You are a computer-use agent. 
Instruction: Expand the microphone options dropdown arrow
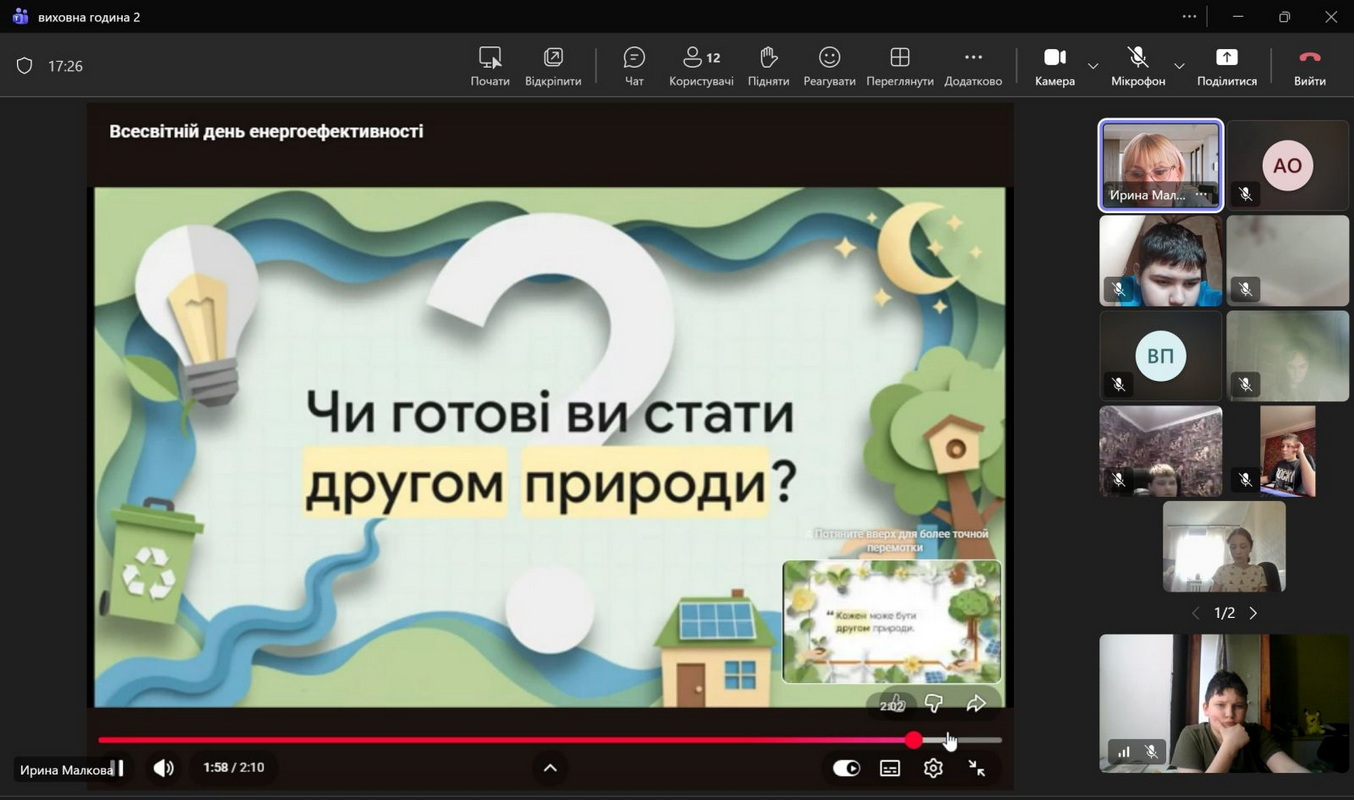point(1179,66)
